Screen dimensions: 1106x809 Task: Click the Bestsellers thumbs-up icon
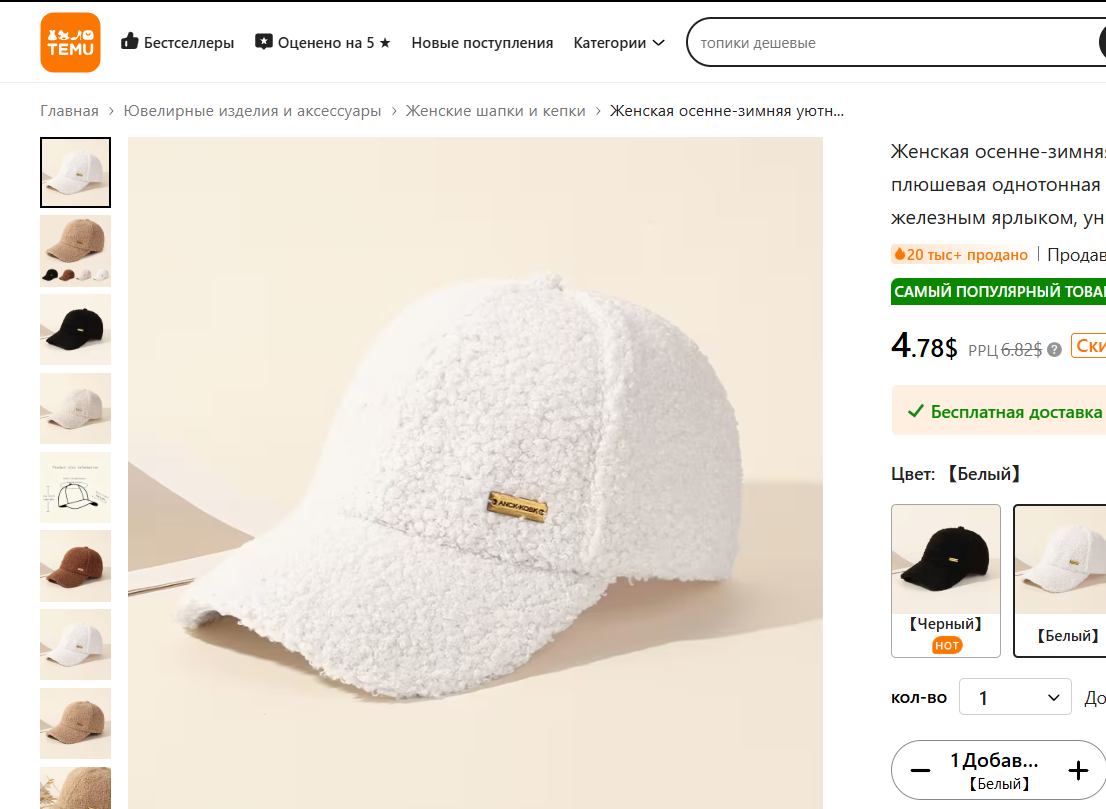[x=130, y=42]
